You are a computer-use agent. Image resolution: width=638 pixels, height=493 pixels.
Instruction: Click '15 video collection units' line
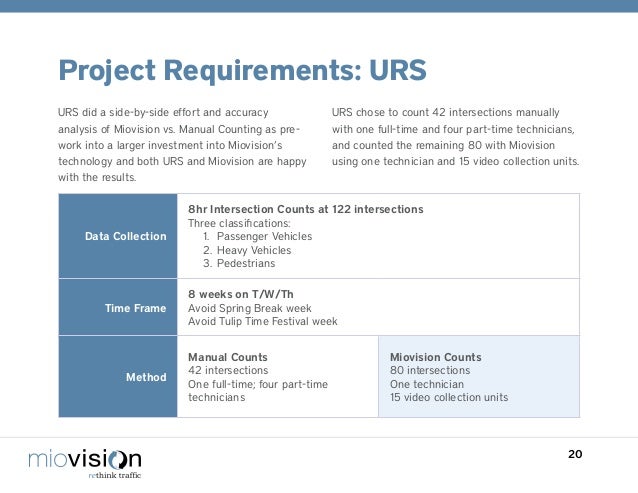point(449,397)
